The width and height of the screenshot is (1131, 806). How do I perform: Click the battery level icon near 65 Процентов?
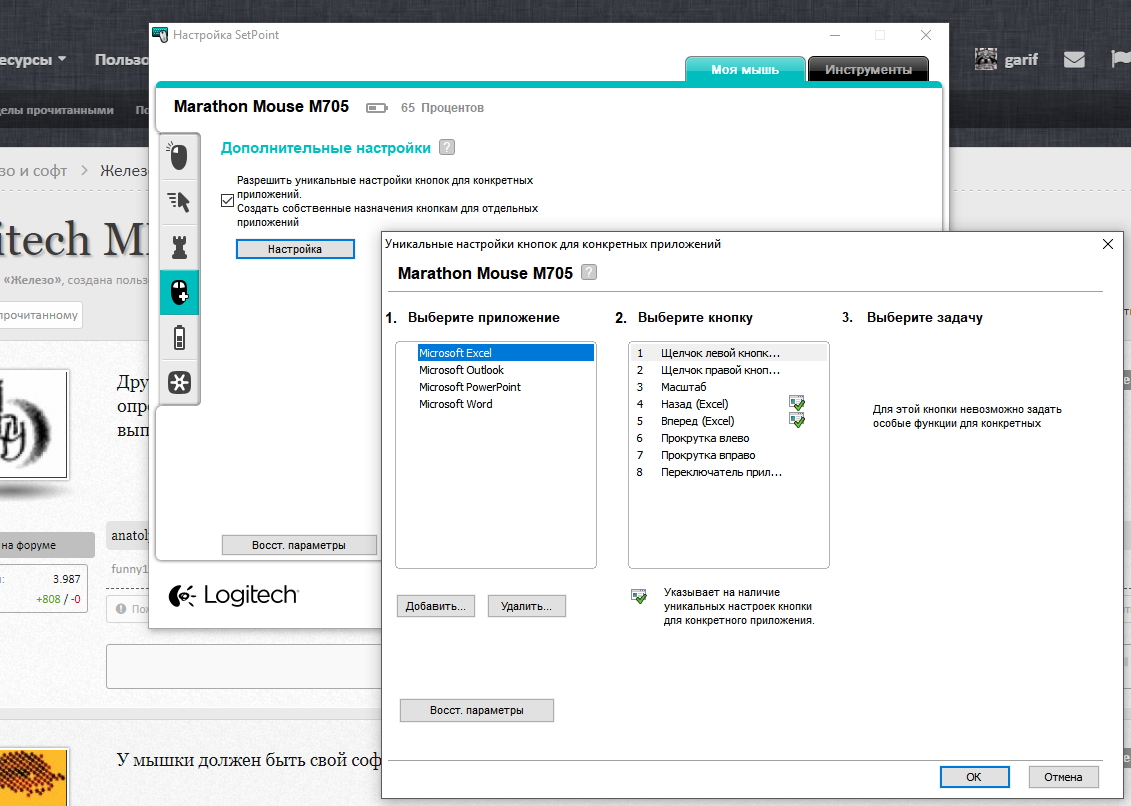[x=377, y=108]
